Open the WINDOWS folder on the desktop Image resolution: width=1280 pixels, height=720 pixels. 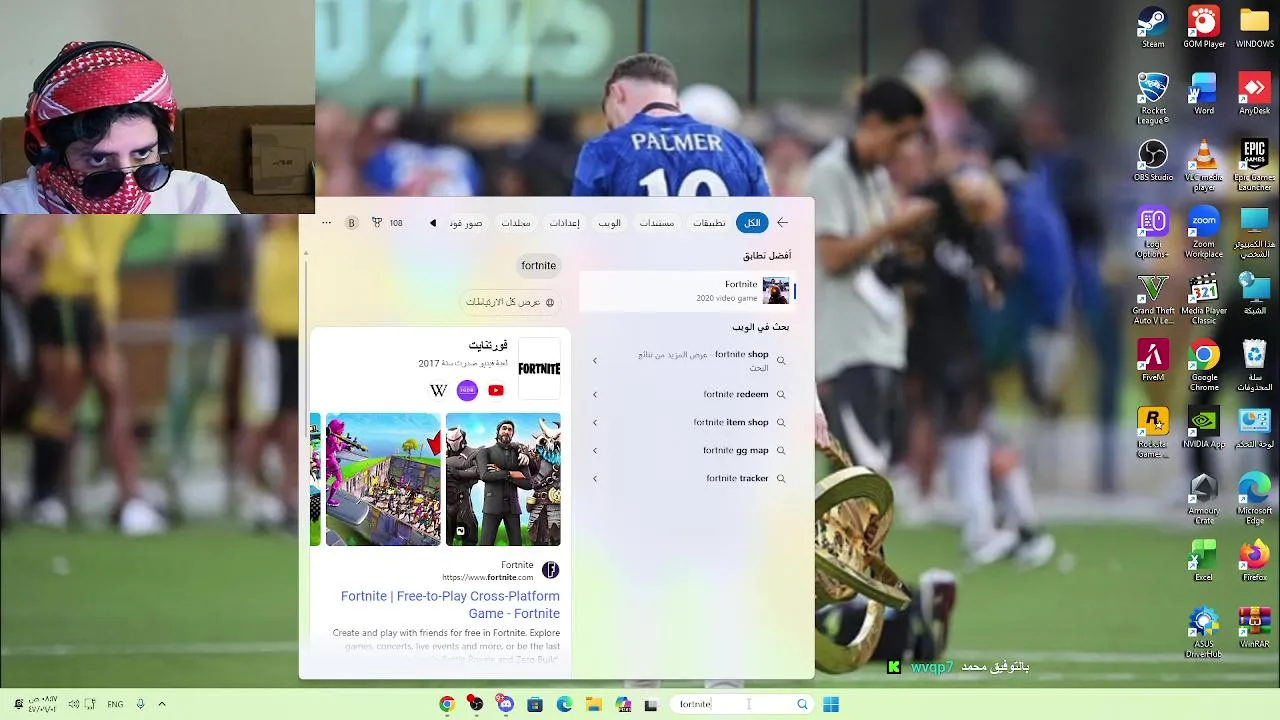pos(1254,27)
